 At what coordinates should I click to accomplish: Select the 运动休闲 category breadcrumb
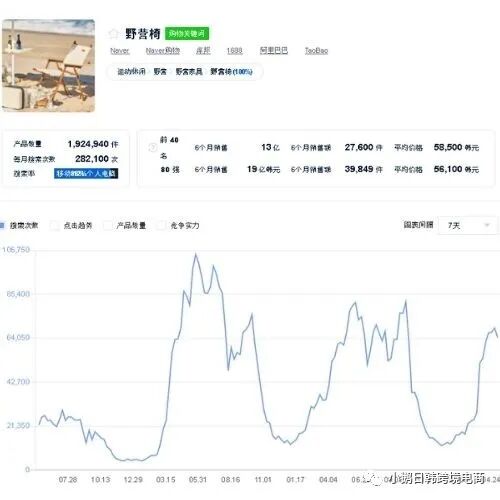[131, 72]
